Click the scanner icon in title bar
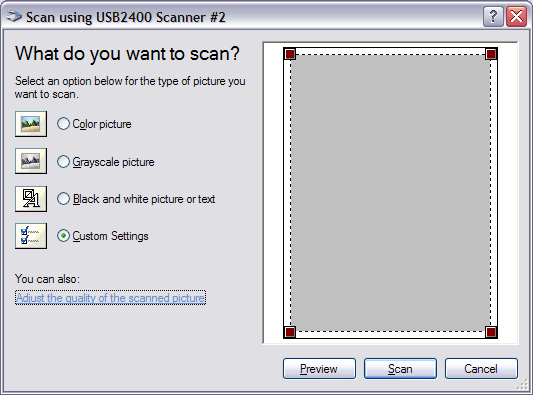 pos(14,16)
